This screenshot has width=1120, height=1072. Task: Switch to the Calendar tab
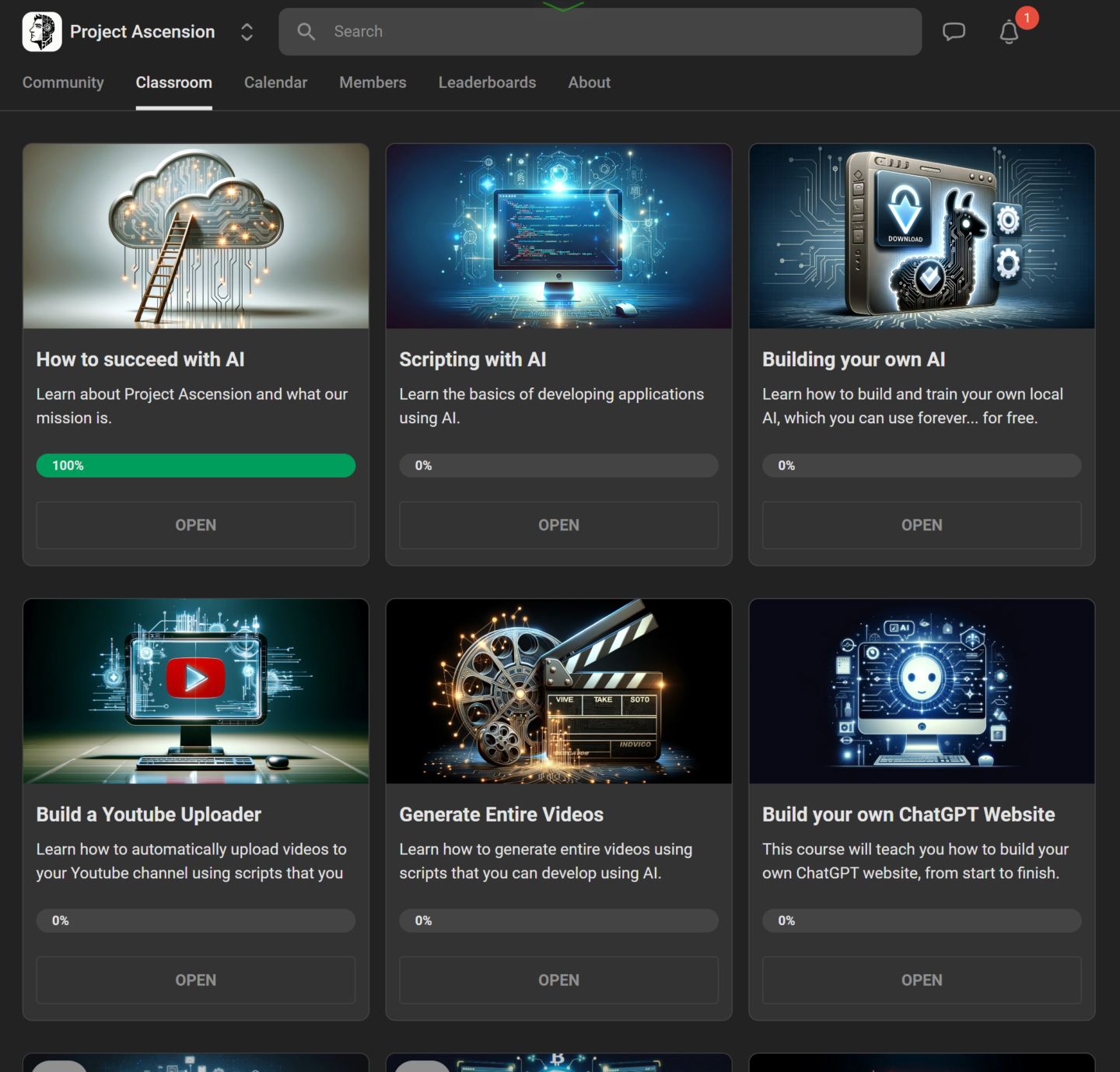pos(275,82)
